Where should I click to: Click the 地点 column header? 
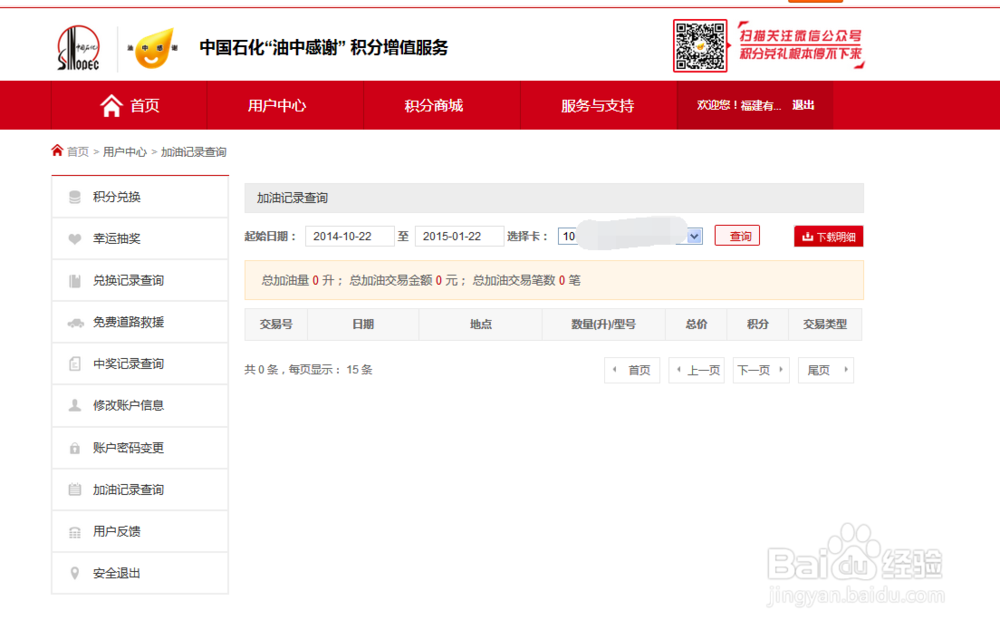(480, 324)
